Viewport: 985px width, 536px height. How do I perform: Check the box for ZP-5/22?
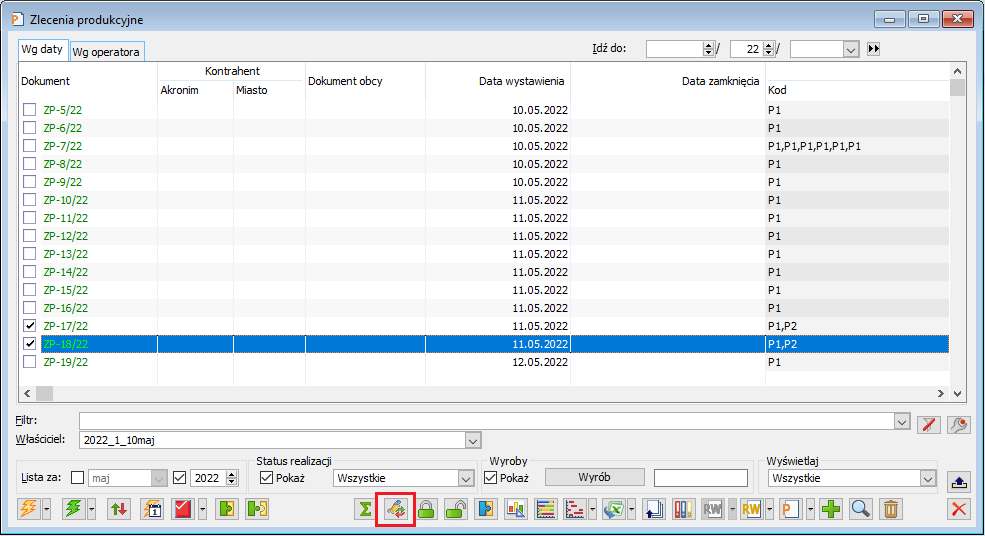(x=30, y=109)
